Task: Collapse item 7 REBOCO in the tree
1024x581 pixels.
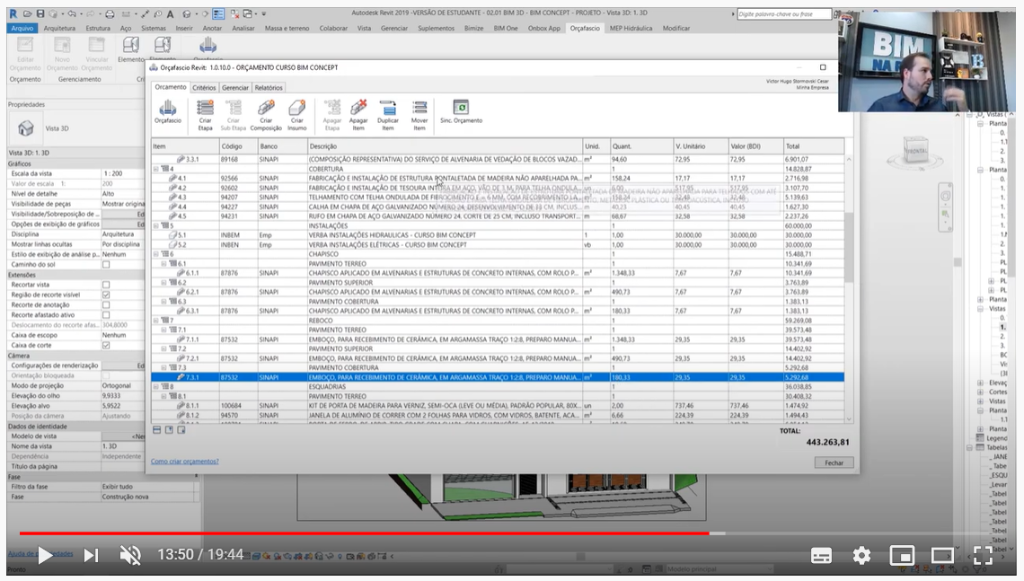Action: pyautogui.click(x=156, y=321)
